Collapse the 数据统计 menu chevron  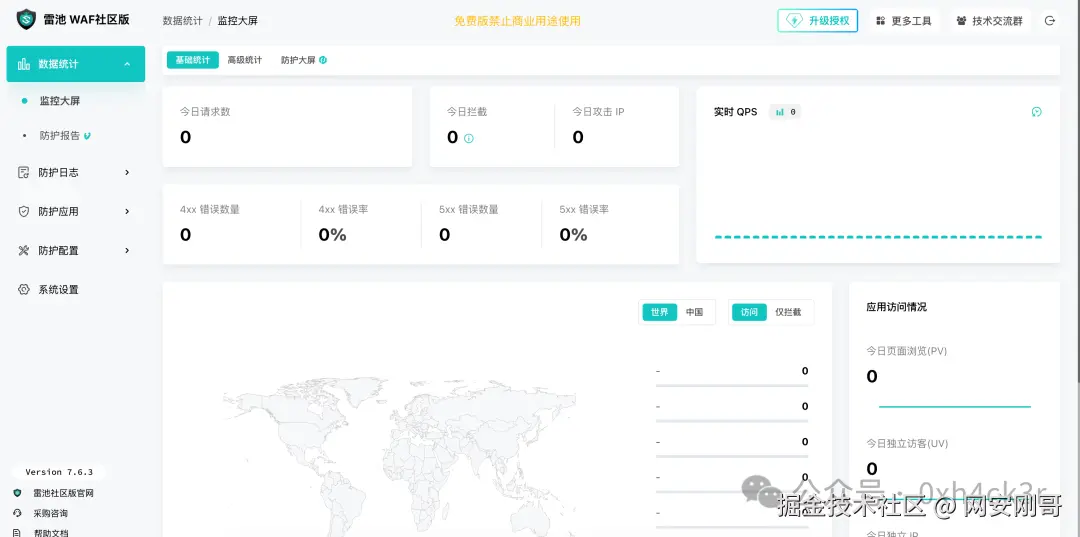(127, 64)
